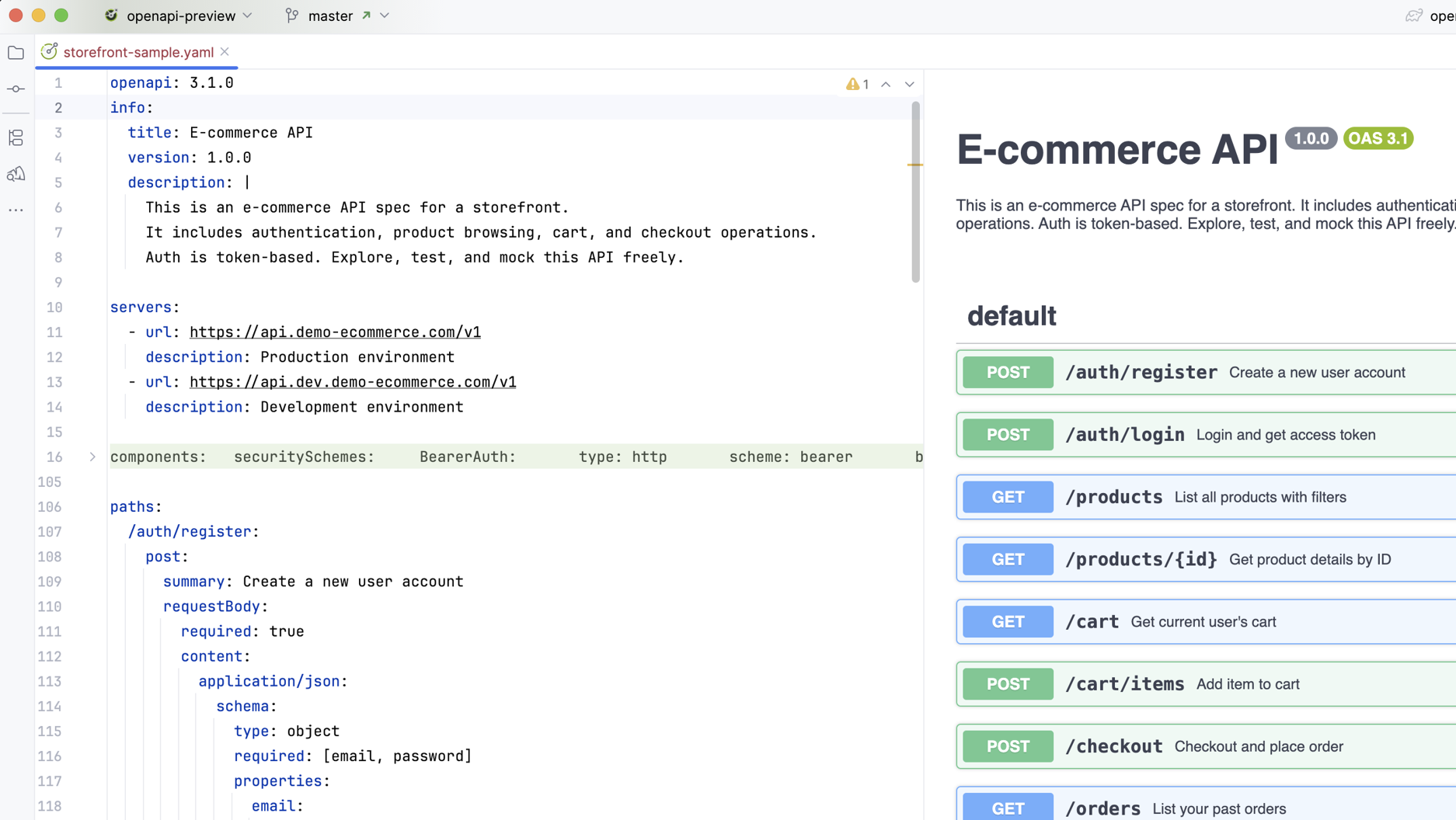Expand the folded components block
Image resolution: width=1456 pixels, height=820 pixels.
pos(92,457)
